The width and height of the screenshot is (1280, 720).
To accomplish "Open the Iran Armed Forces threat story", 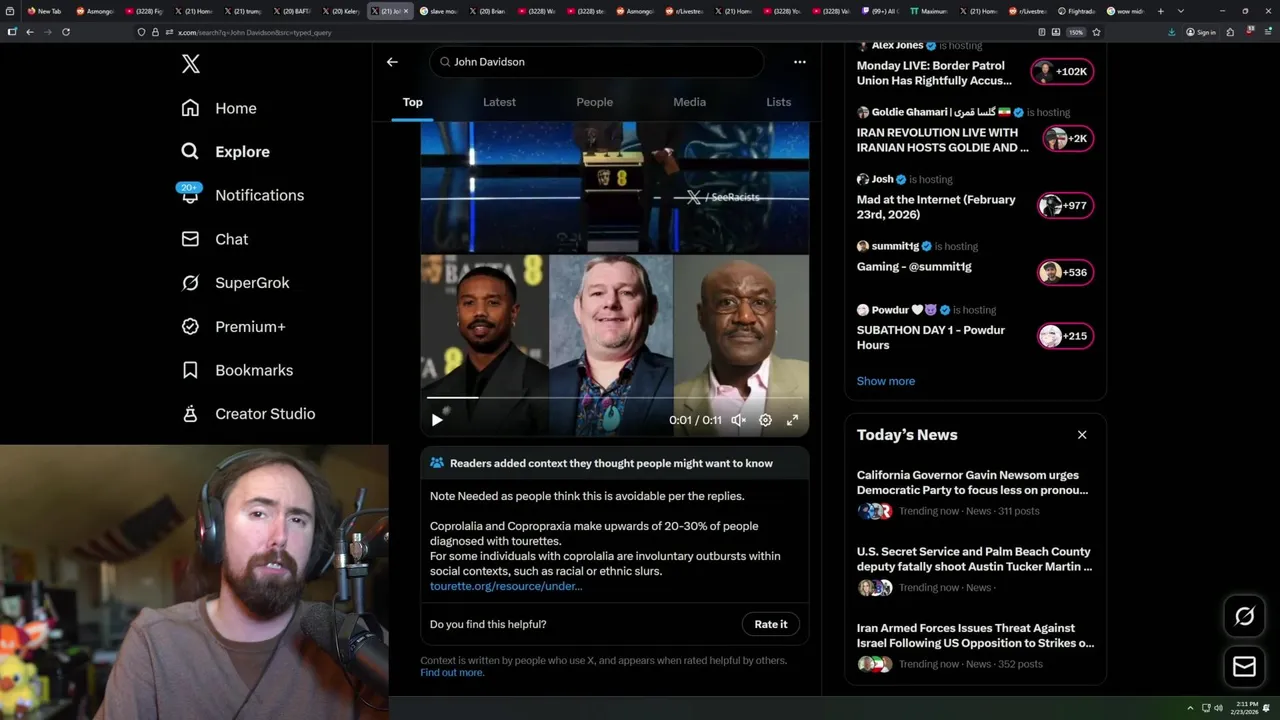I will point(975,647).
